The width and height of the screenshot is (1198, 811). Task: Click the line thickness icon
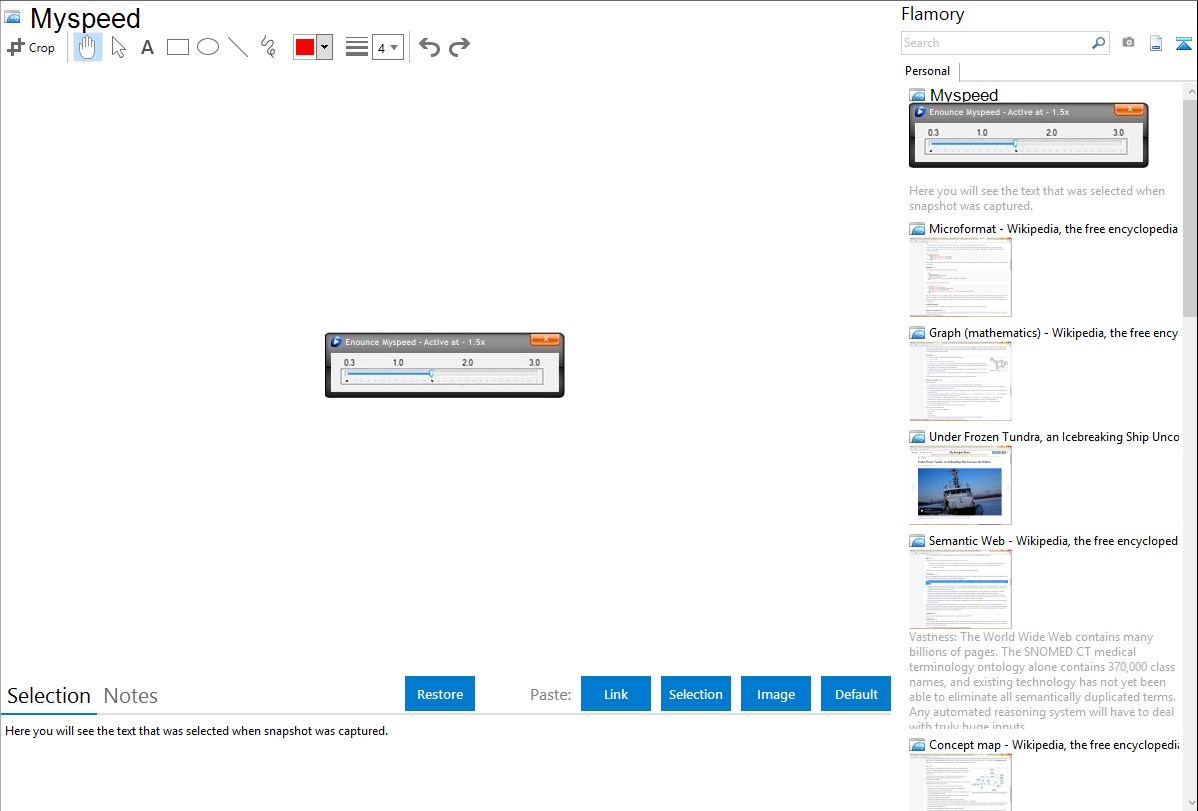point(356,47)
